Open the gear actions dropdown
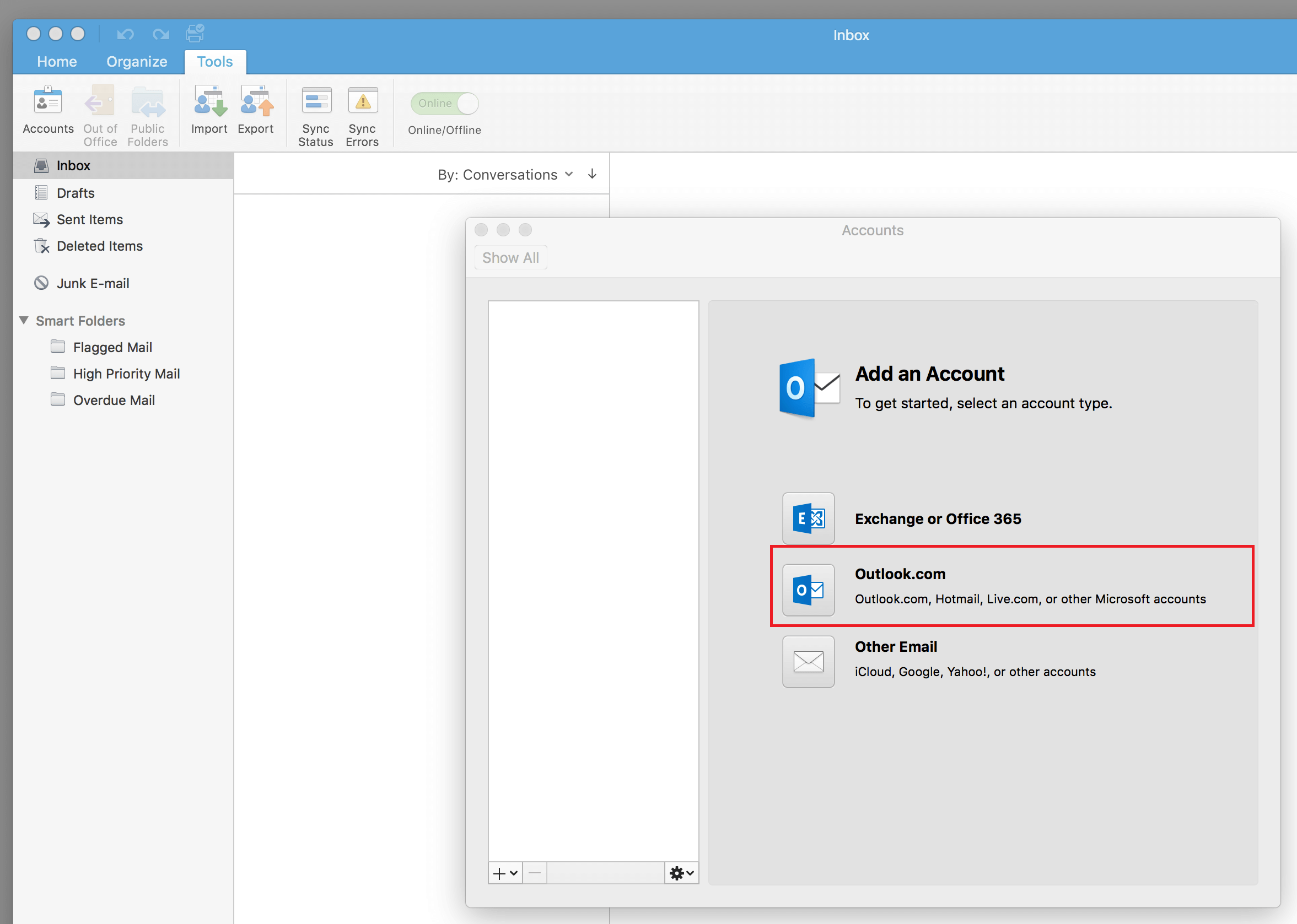This screenshot has height=924, width=1297. [x=681, y=873]
